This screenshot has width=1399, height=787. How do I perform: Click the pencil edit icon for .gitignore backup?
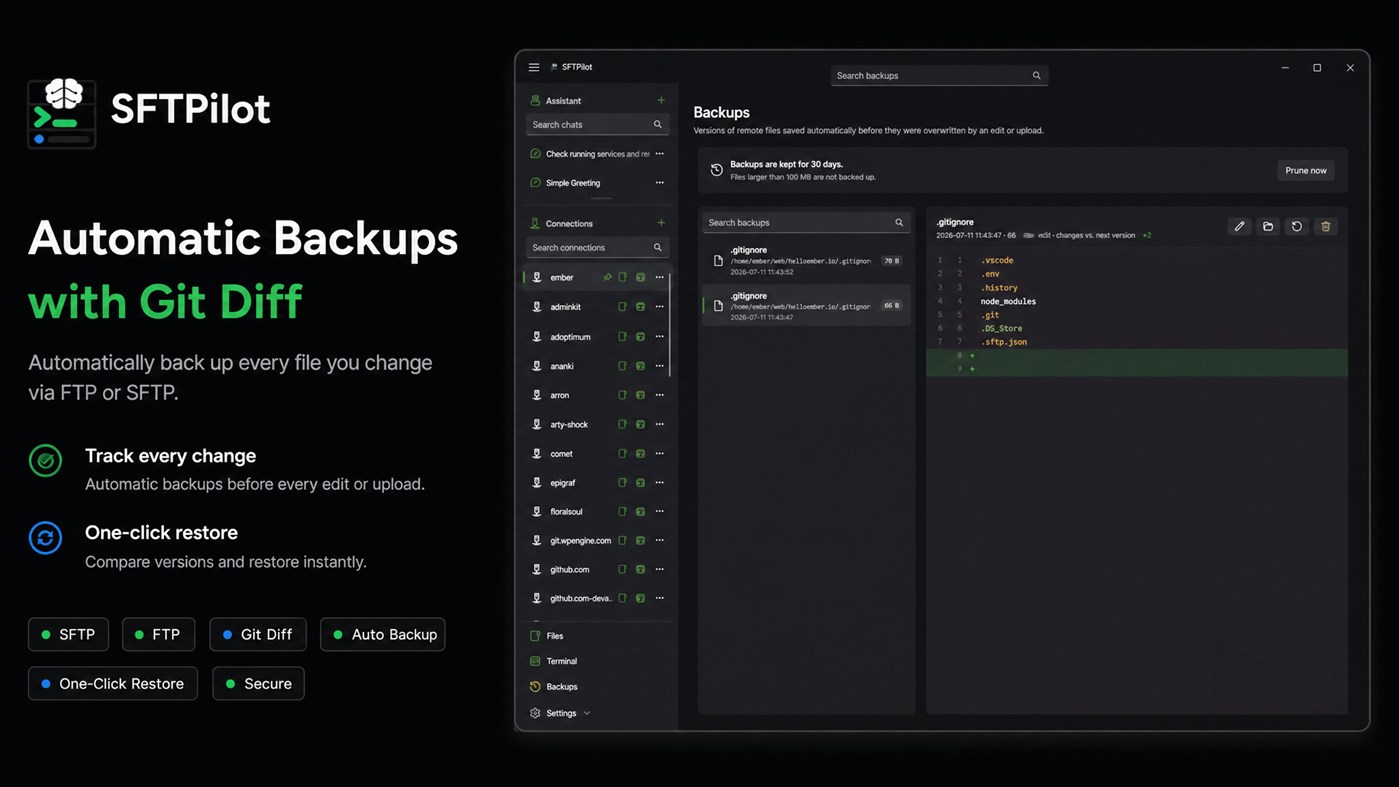click(x=1239, y=227)
